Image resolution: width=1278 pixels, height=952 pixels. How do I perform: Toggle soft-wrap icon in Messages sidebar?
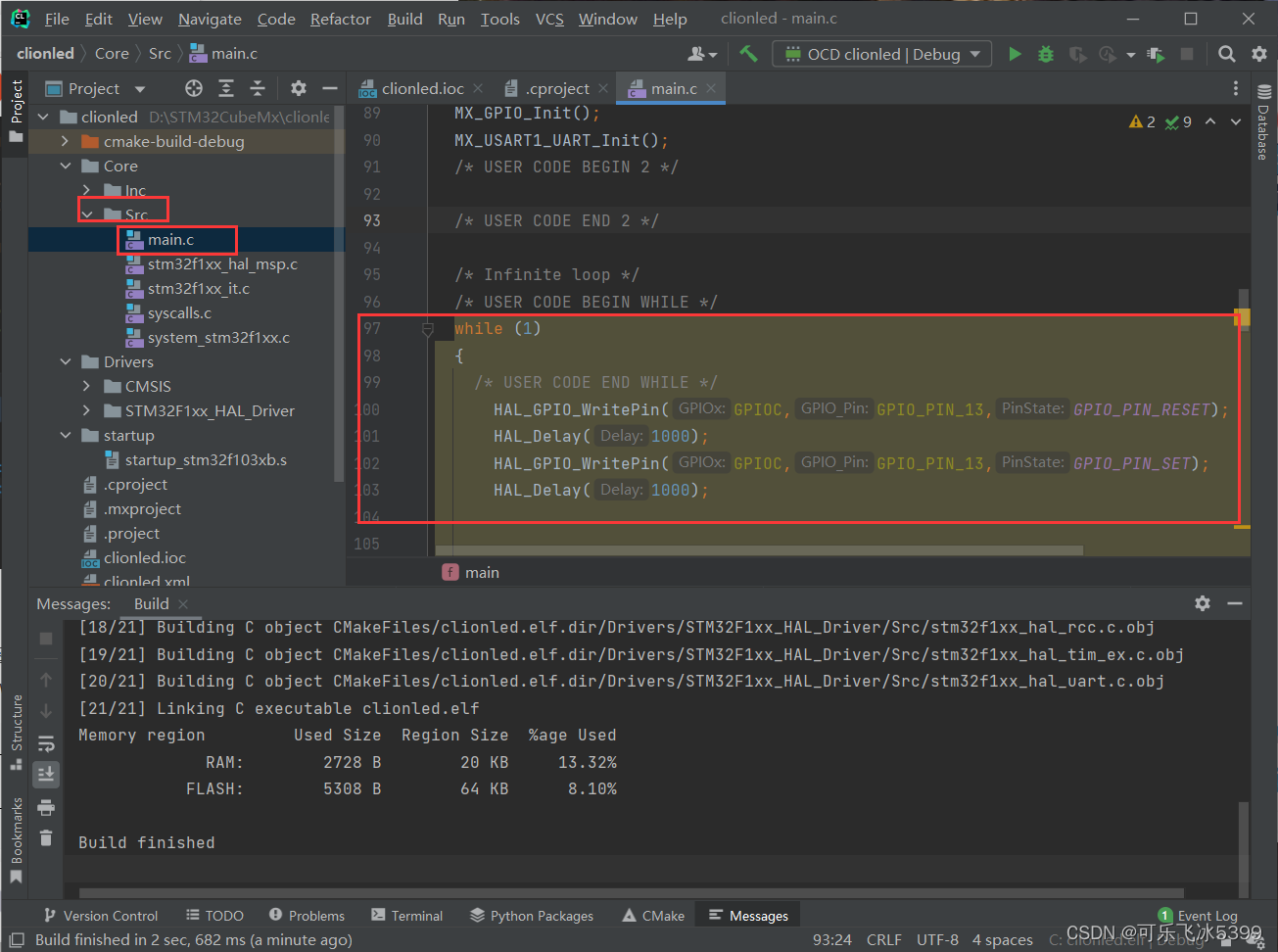[46, 743]
